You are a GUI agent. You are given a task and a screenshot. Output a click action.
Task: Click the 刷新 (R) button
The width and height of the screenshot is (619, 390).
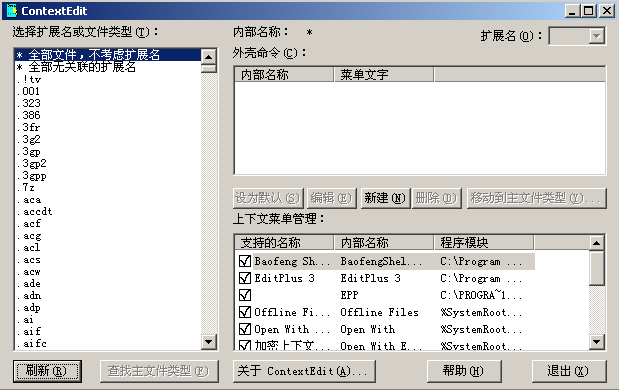point(47,371)
